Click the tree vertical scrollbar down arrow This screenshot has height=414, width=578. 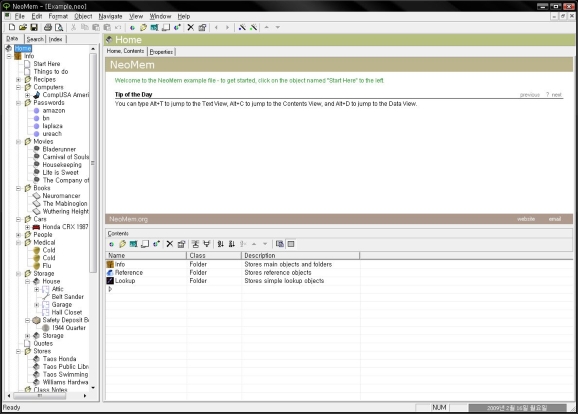point(93,388)
